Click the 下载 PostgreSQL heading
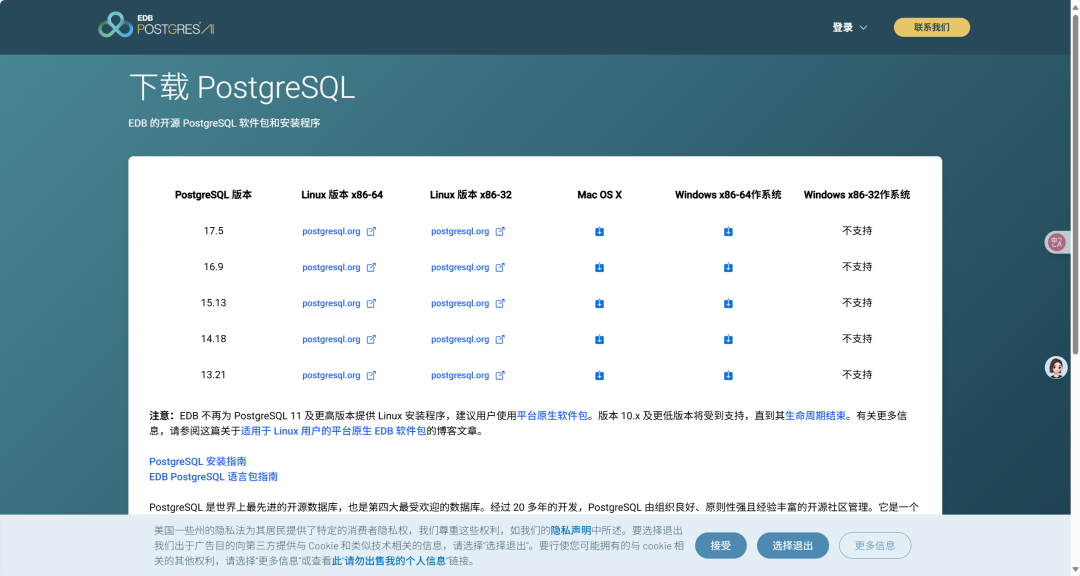Image resolution: width=1080 pixels, height=576 pixels. point(242,88)
